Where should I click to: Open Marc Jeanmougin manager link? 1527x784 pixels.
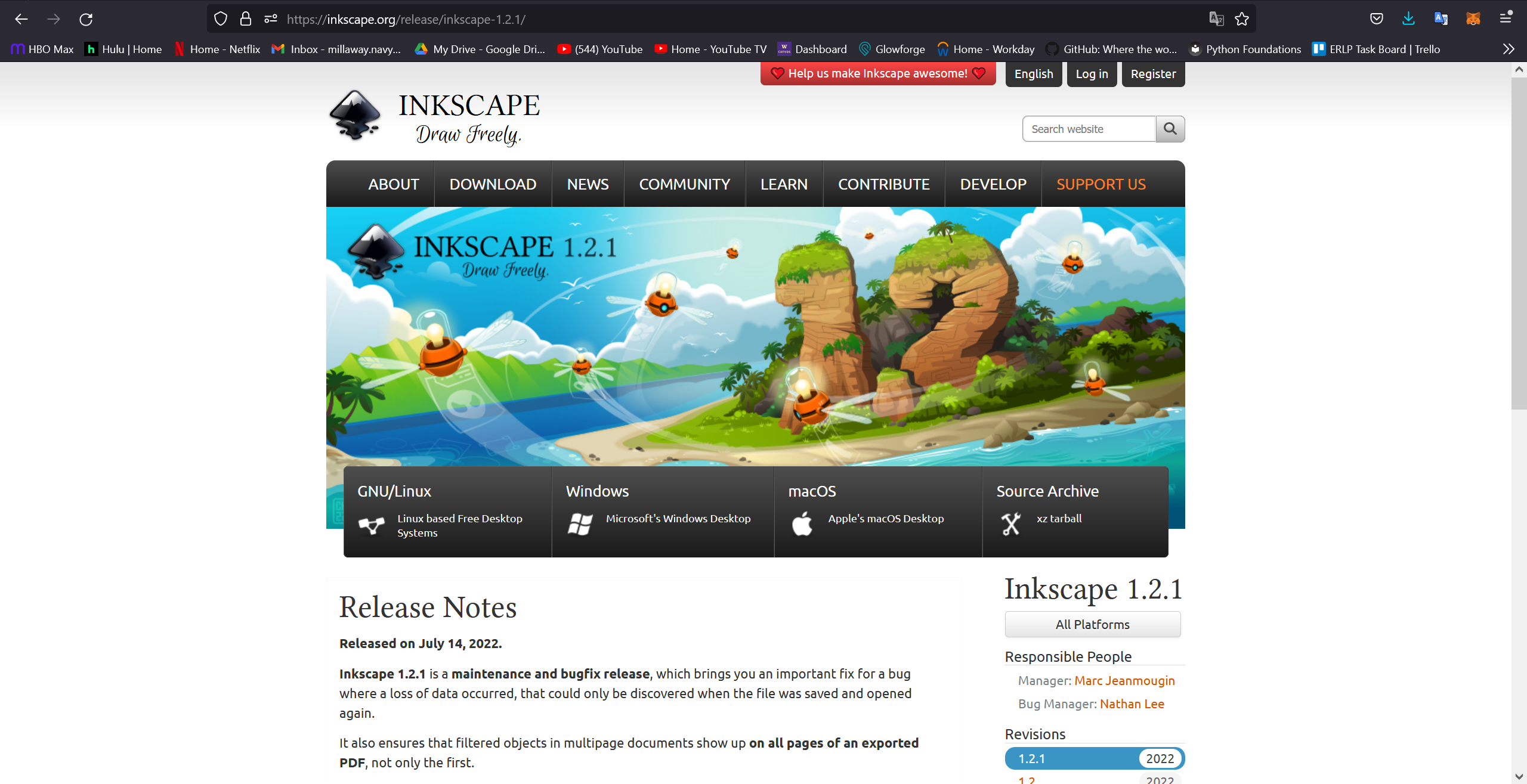click(1124, 680)
